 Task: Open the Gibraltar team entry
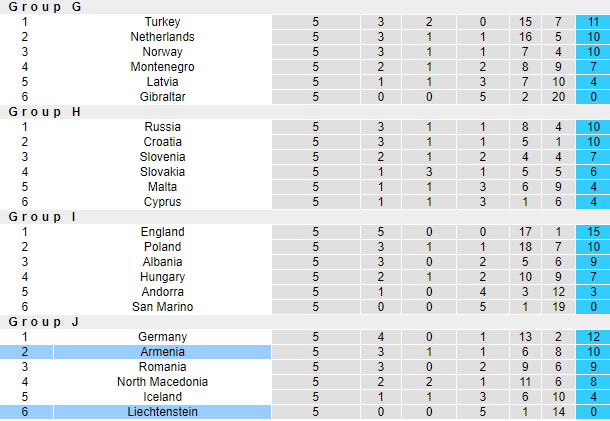click(x=162, y=97)
